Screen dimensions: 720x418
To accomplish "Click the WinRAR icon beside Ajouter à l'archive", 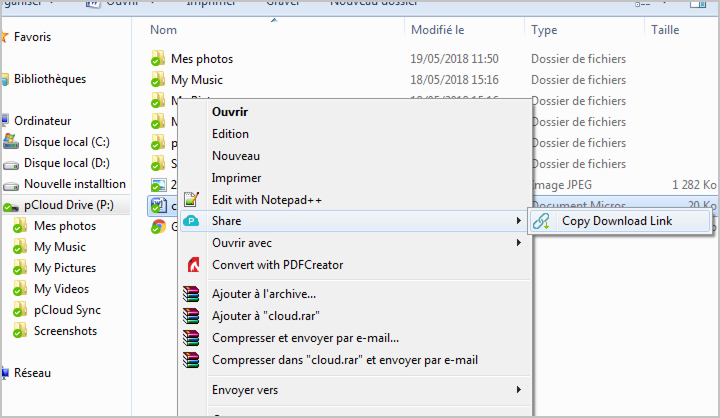I will (x=194, y=294).
